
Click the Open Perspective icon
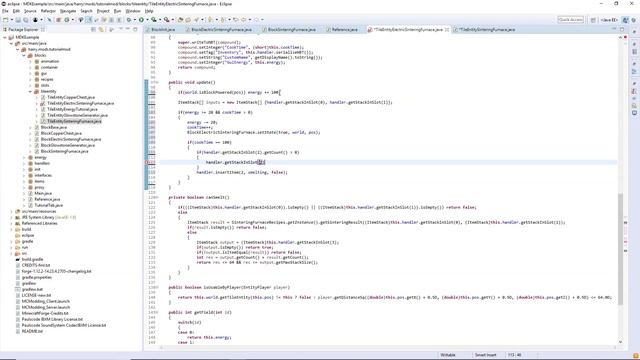point(593,20)
